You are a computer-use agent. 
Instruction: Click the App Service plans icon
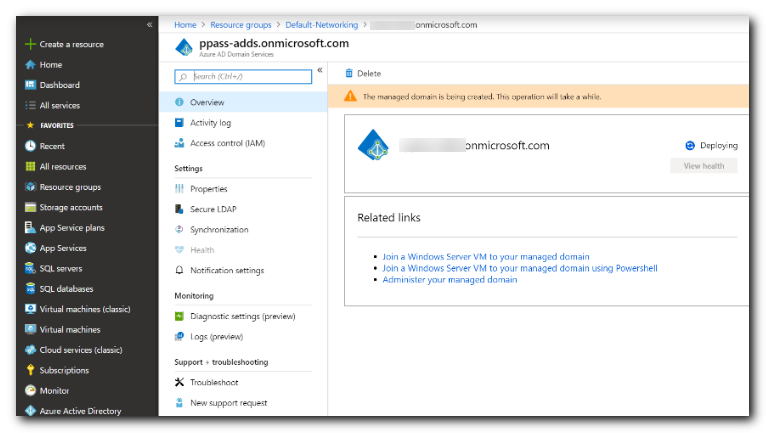(x=30, y=227)
